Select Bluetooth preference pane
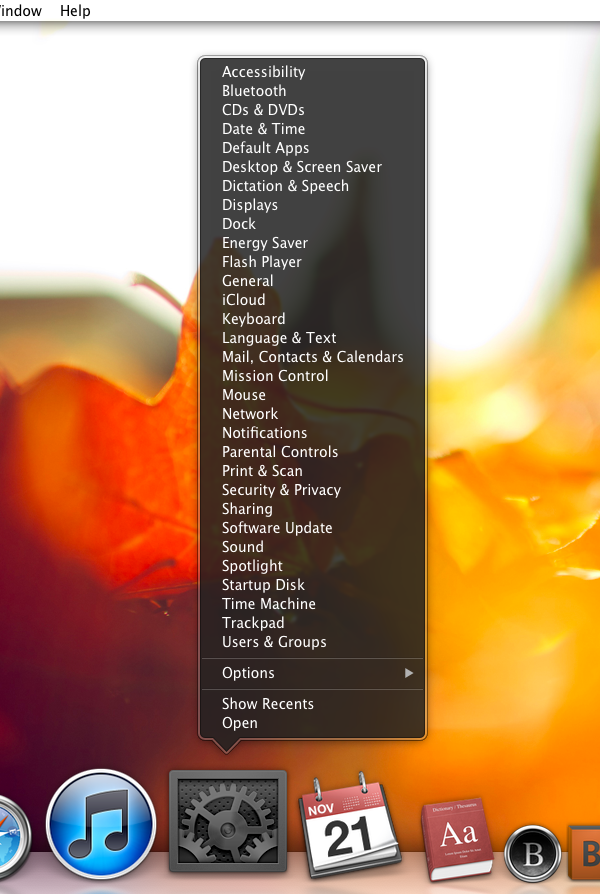Screen dimensions: 600x894 coord(254,91)
